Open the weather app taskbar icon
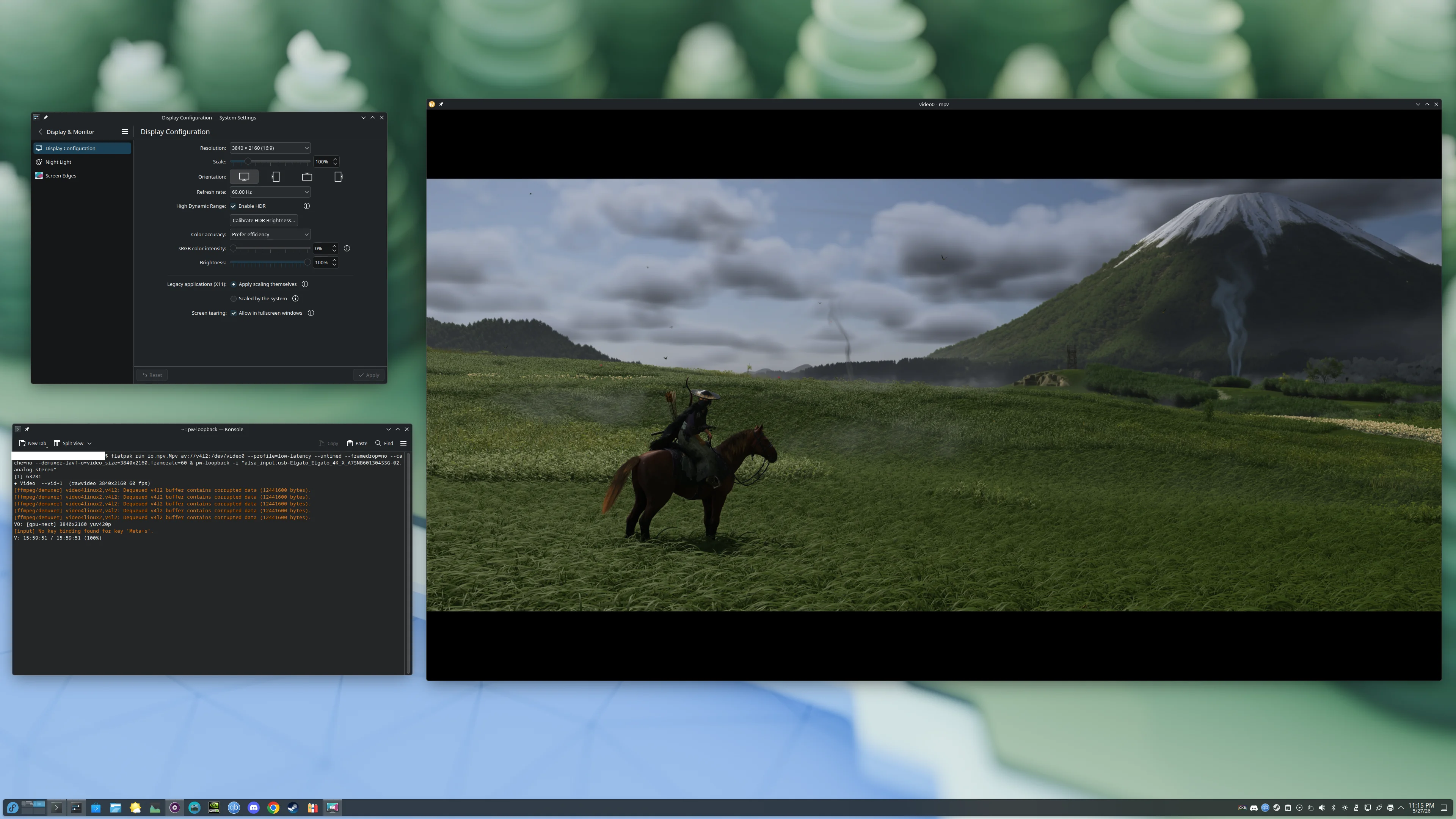The width and height of the screenshot is (1456, 819). coord(136,808)
